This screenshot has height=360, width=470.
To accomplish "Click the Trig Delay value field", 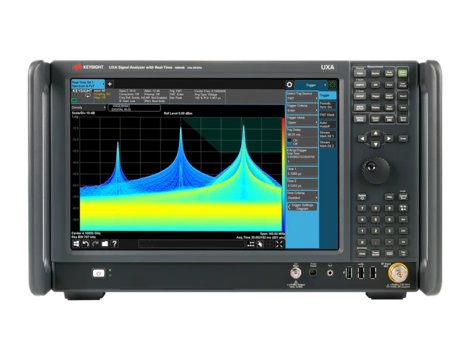I will point(302,134).
